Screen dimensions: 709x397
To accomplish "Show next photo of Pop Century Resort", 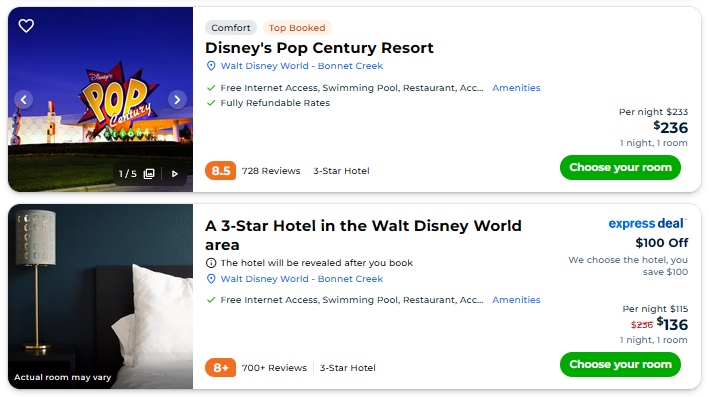I will tap(177, 99).
